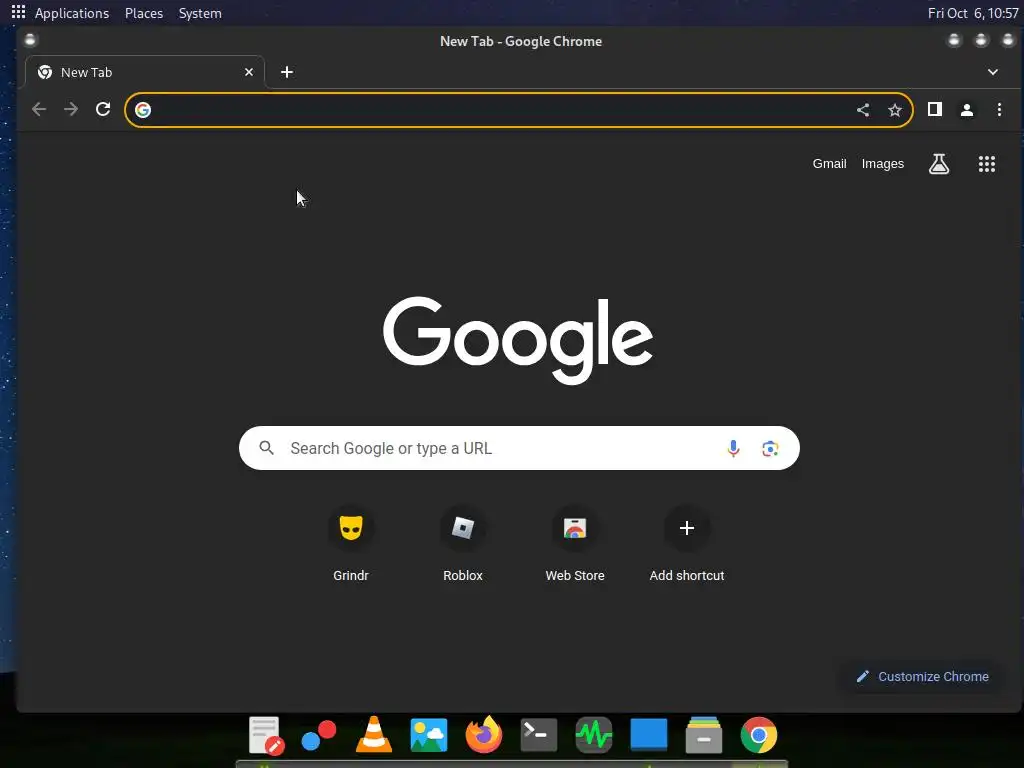Open the image viewer dock icon
1024x768 pixels.
click(429, 735)
